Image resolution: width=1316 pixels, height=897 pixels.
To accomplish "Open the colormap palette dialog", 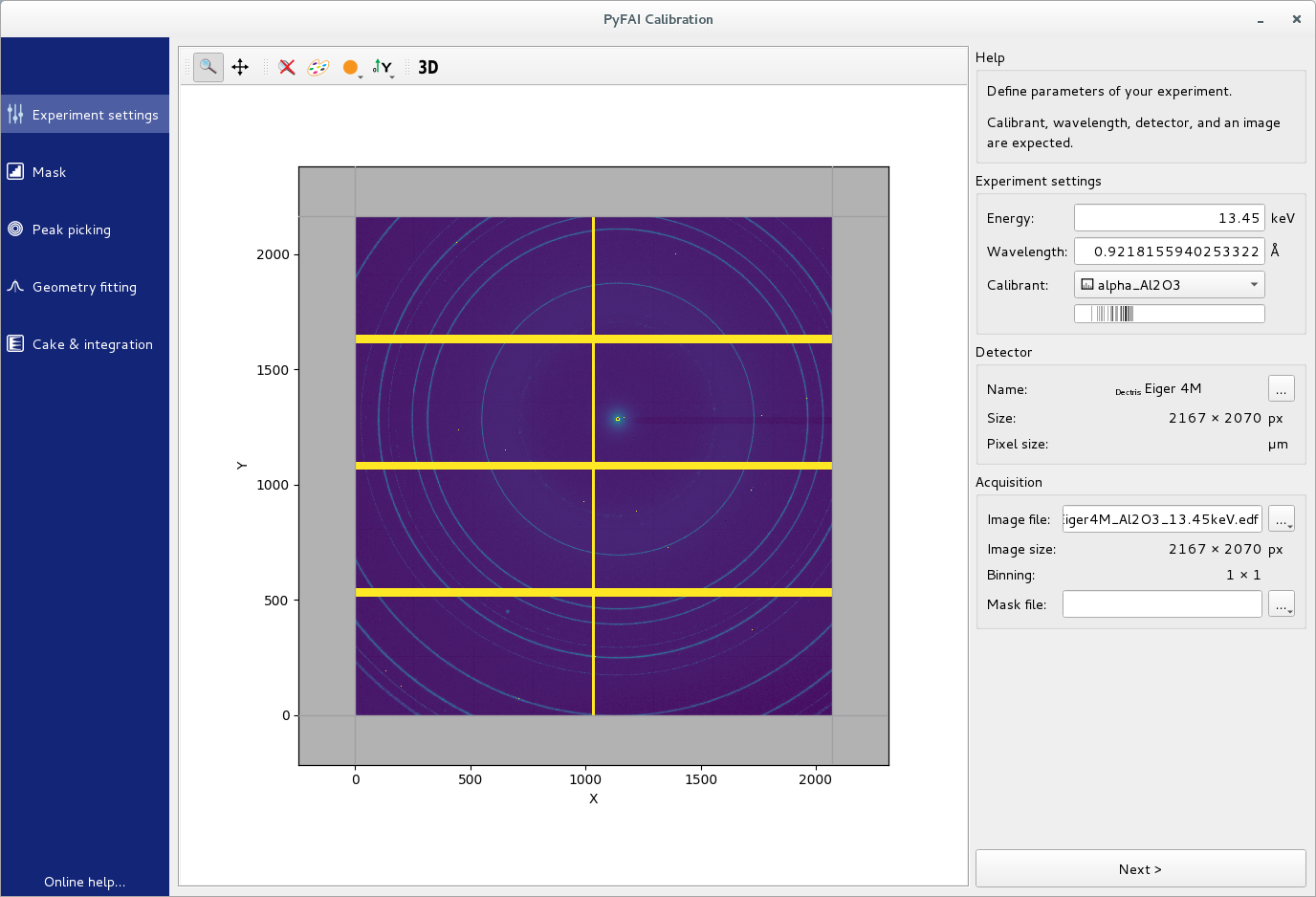I will tap(318, 67).
